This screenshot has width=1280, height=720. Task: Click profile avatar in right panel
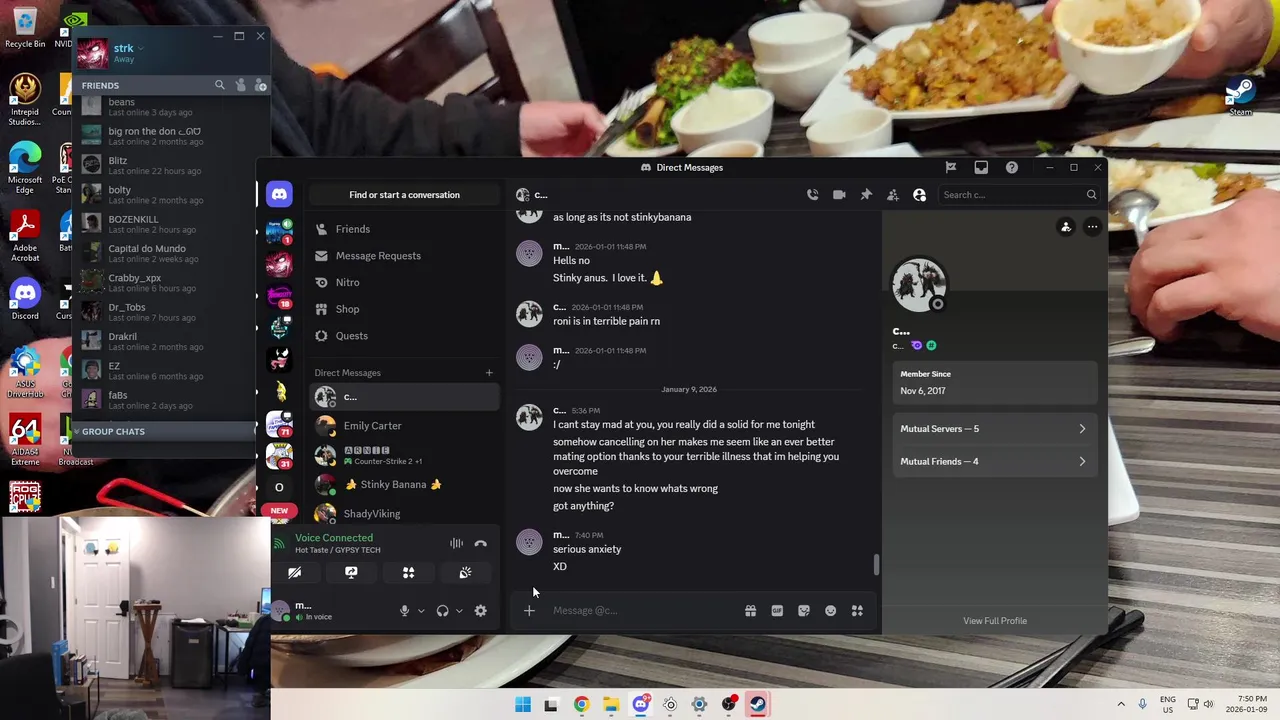click(918, 285)
